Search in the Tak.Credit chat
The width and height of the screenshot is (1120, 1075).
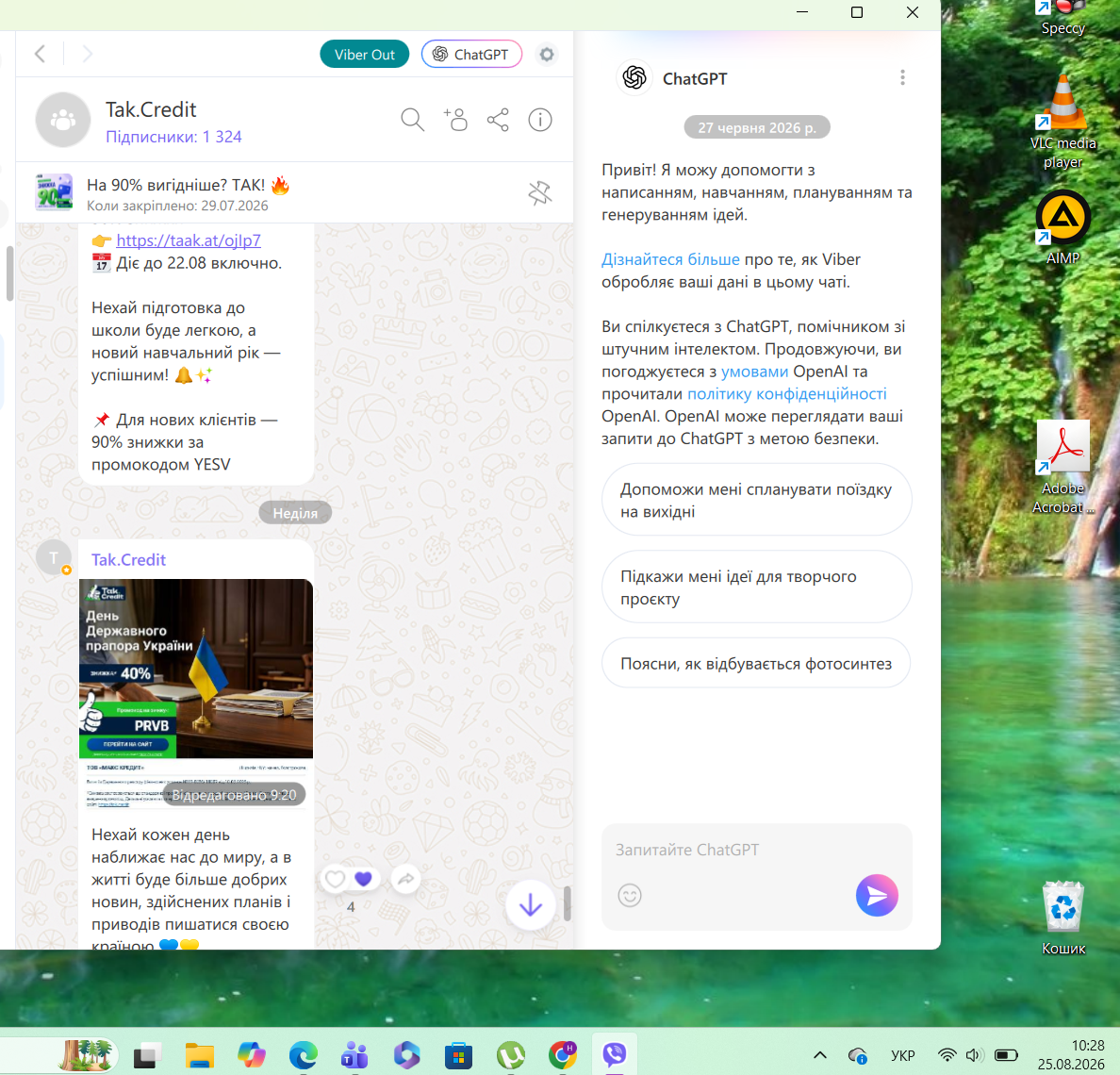tap(412, 119)
